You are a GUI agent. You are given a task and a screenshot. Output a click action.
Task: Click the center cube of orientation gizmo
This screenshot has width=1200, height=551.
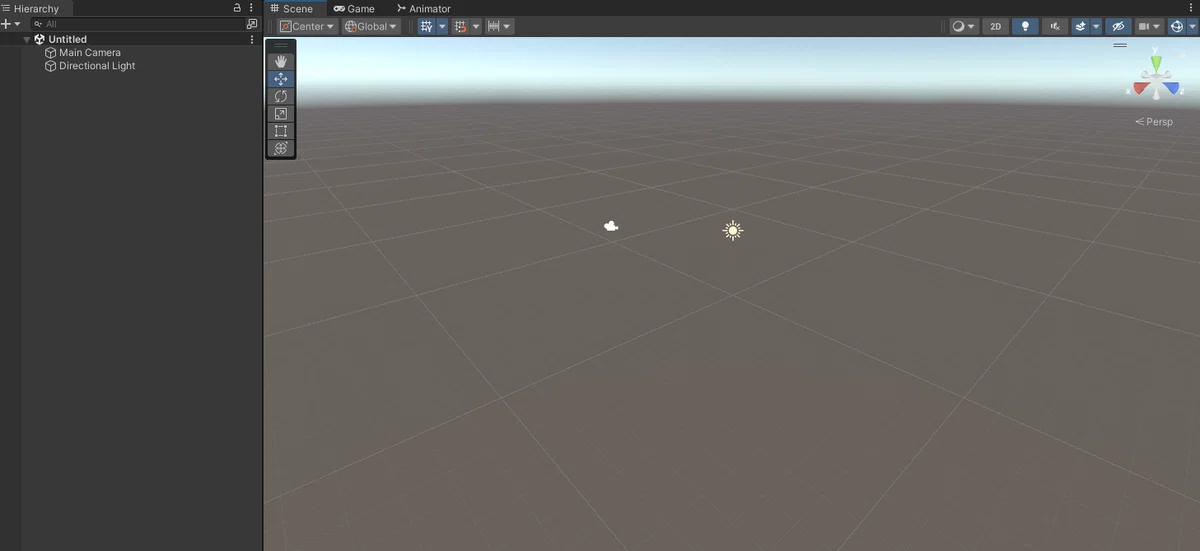pyautogui.click(x=1156, y=82)
